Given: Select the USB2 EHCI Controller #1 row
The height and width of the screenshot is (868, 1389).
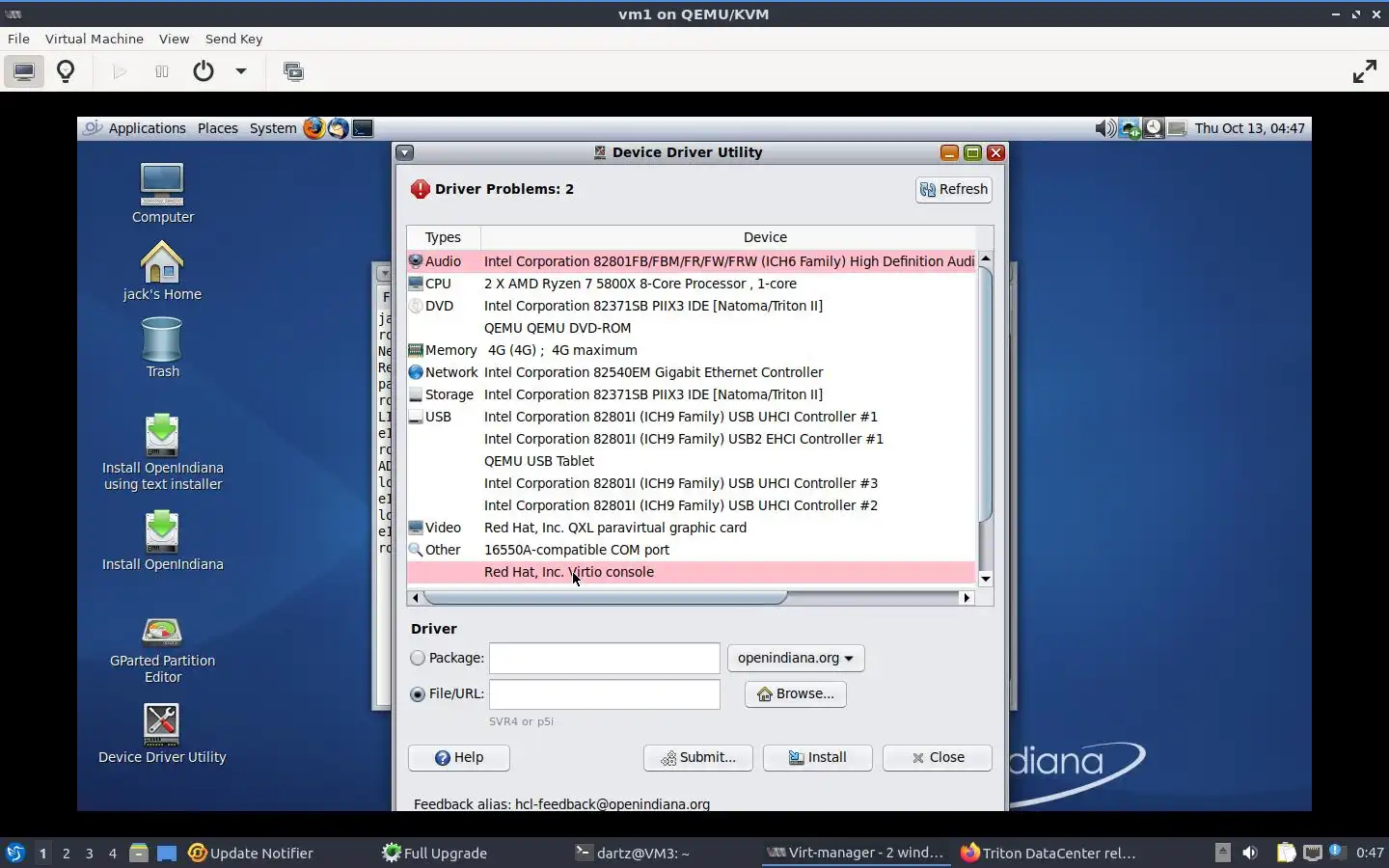Looking at the screenshot, I should pos(692,439).
